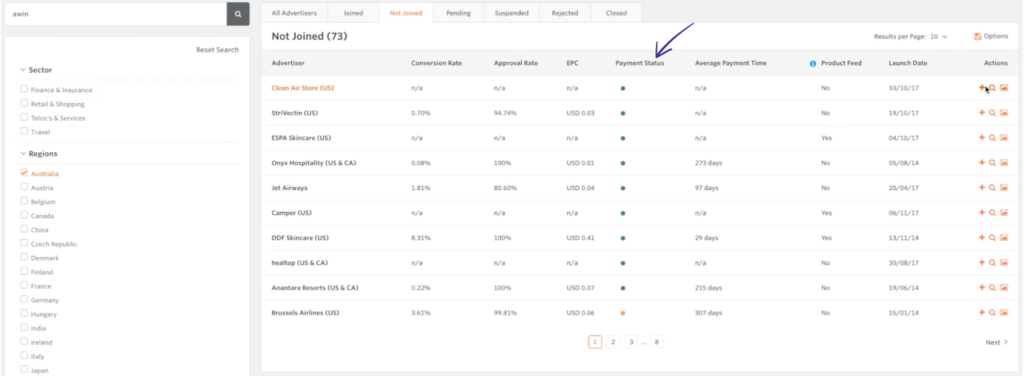This screenshot has width=1024, height=376.
Task: Click the search magnifier button beside awin
Action: coord(238,14)
